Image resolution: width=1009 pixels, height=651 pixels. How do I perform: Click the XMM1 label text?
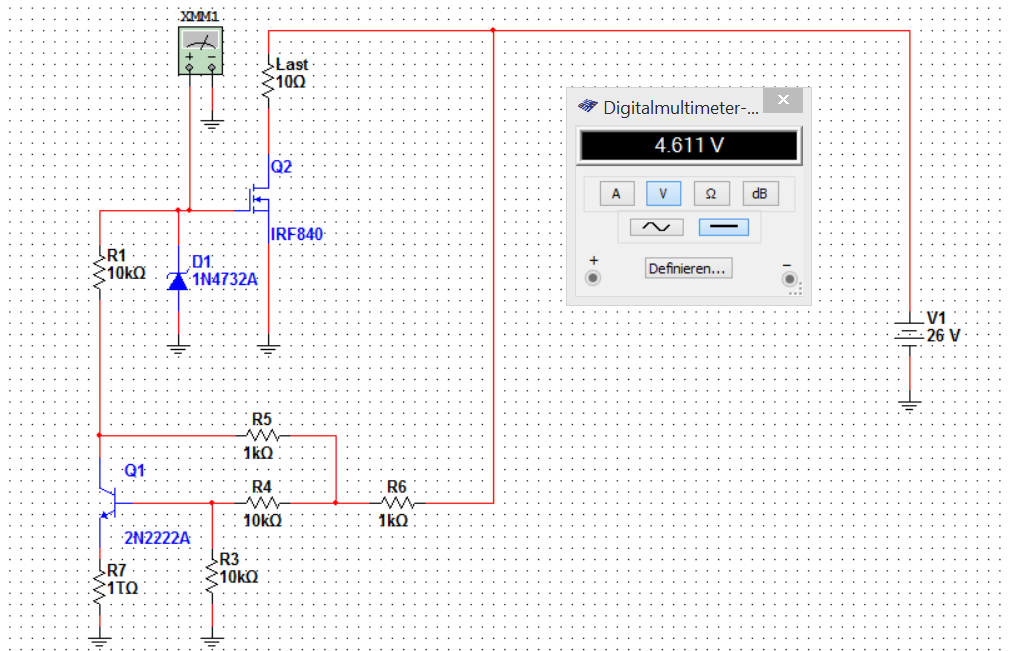pyautogui.click(x=199, y=16)
